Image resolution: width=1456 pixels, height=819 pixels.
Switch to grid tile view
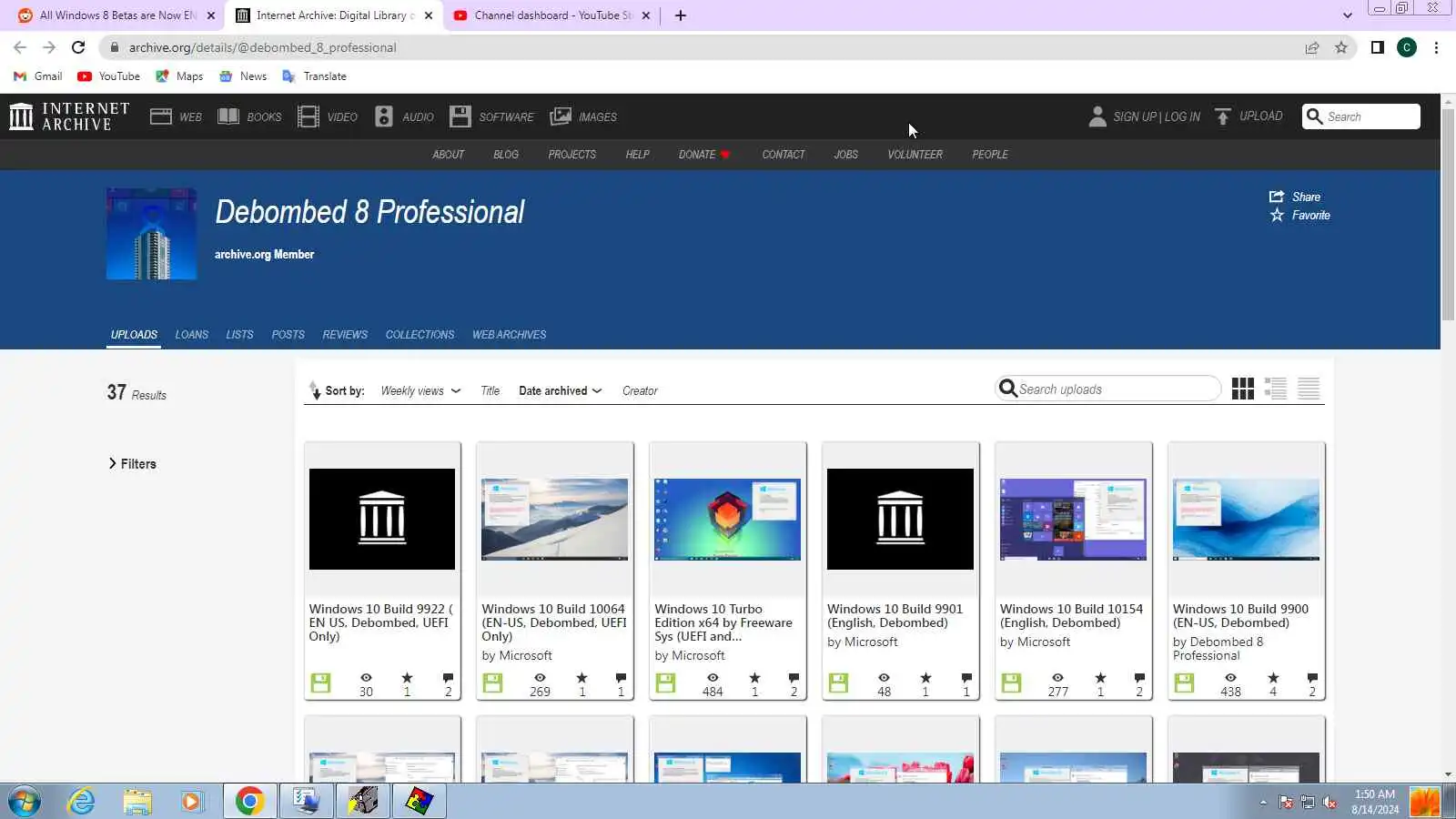coord(1243,389)
